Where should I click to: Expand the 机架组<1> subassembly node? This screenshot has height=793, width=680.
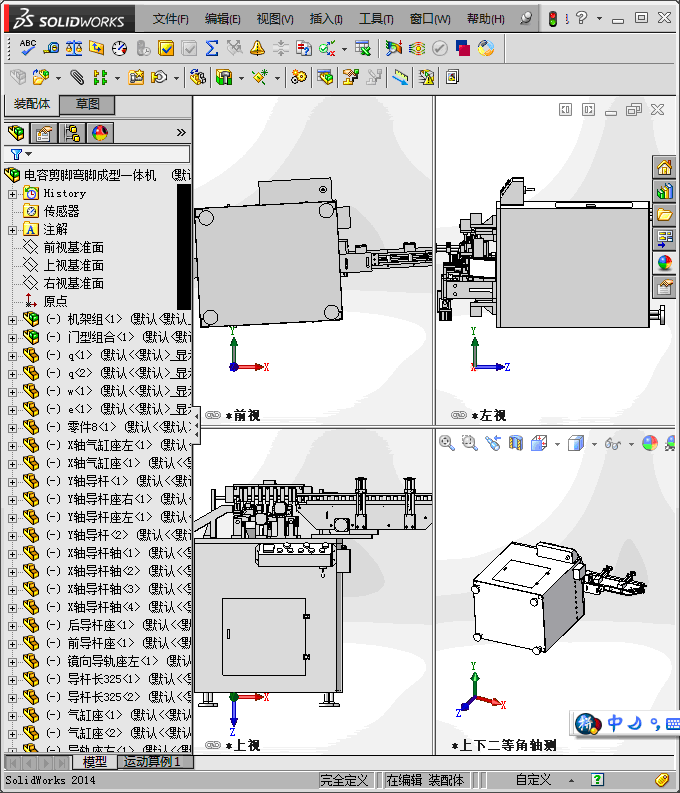(x=12, y=320)
